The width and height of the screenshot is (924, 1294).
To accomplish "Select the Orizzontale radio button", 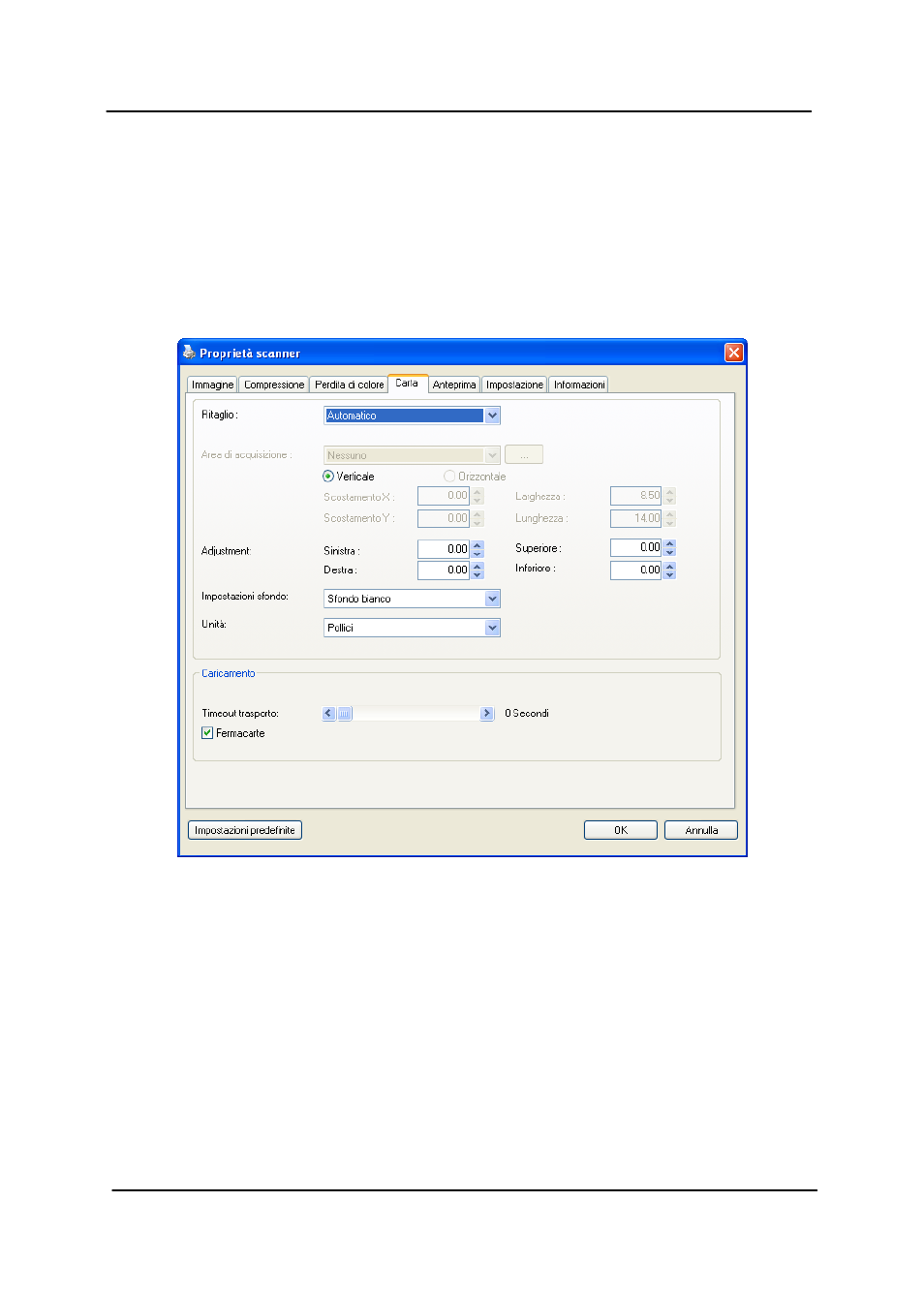I will (x=449, y=477).
